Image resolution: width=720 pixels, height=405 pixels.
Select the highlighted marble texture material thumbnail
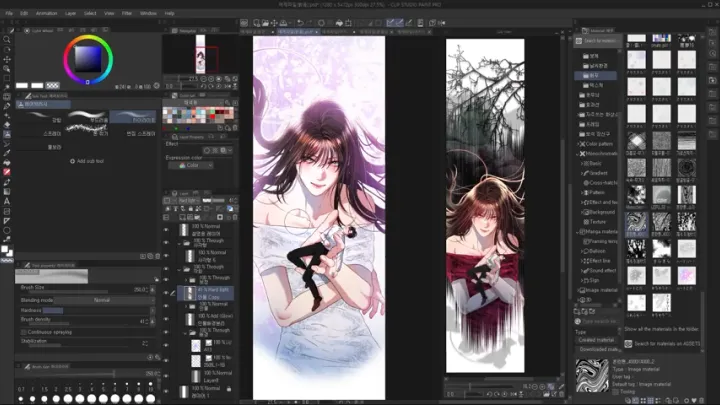[x=636, y=222]
